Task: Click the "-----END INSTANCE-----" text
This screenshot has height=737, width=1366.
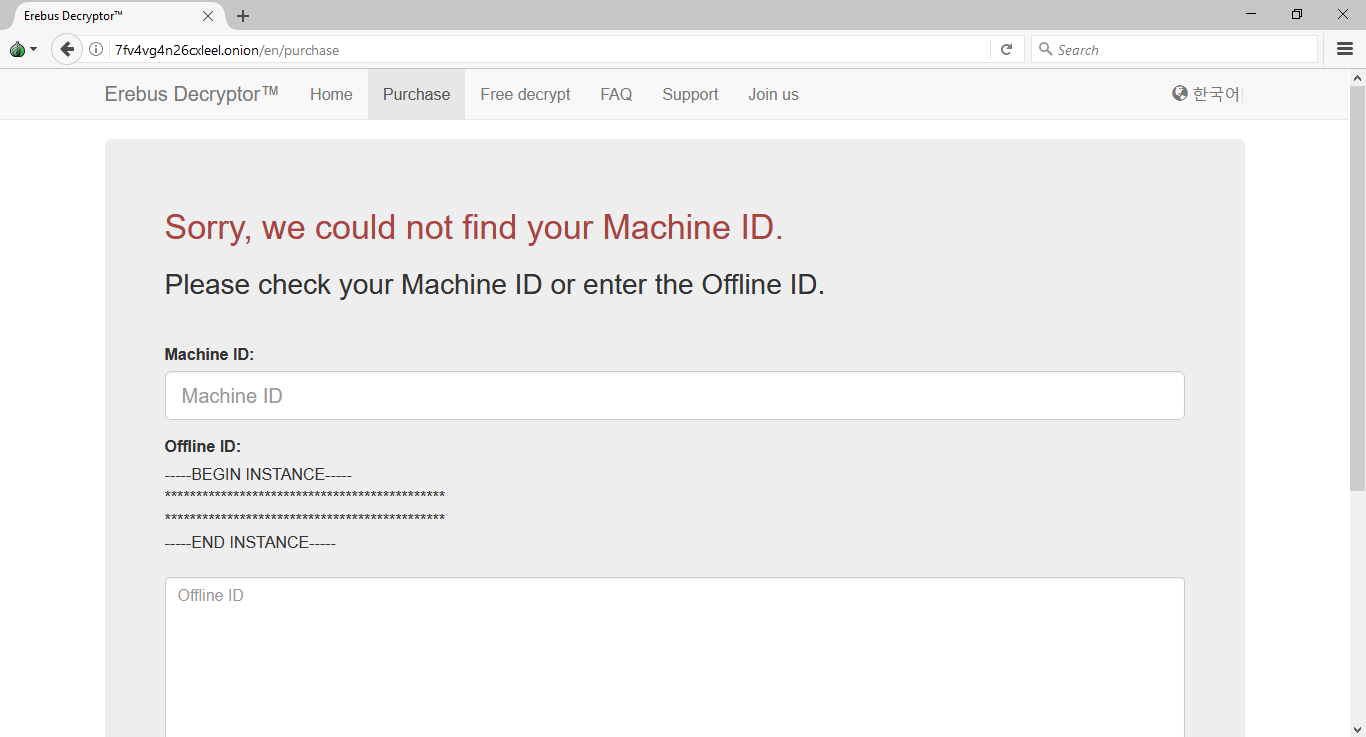Action: coord(250,542)
